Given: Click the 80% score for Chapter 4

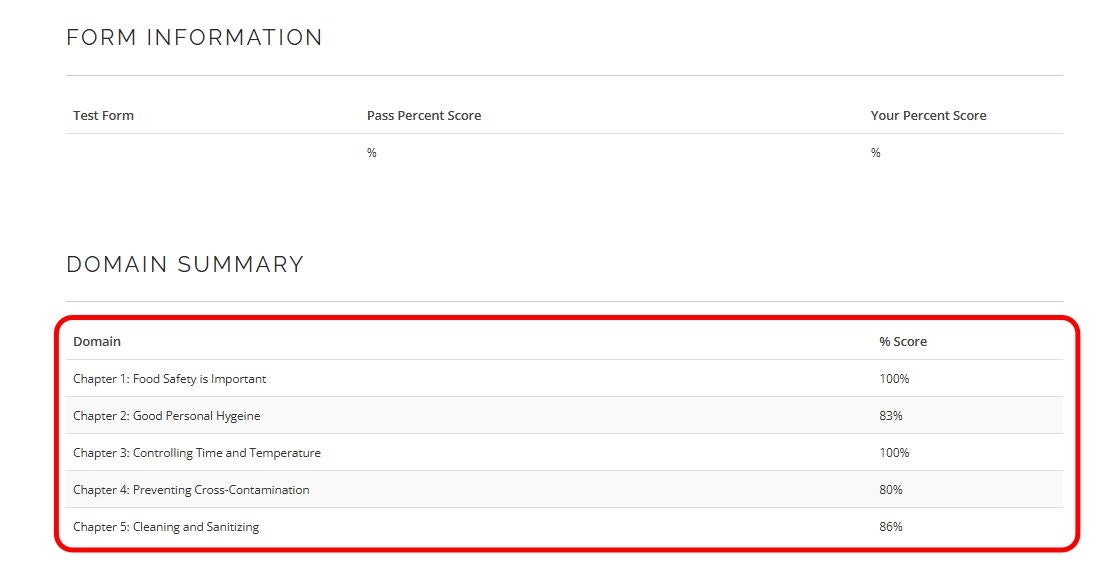Looking at the screenshot, I should coord(891,490).
